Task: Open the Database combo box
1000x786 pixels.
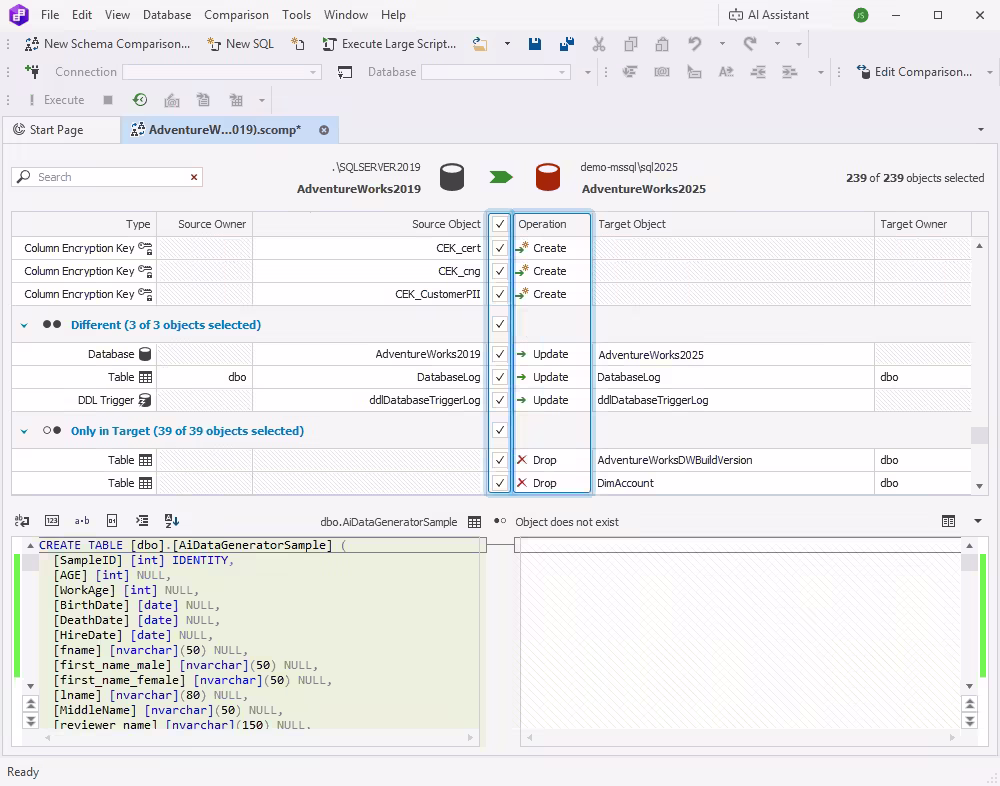Action: [x=496, y=72]
